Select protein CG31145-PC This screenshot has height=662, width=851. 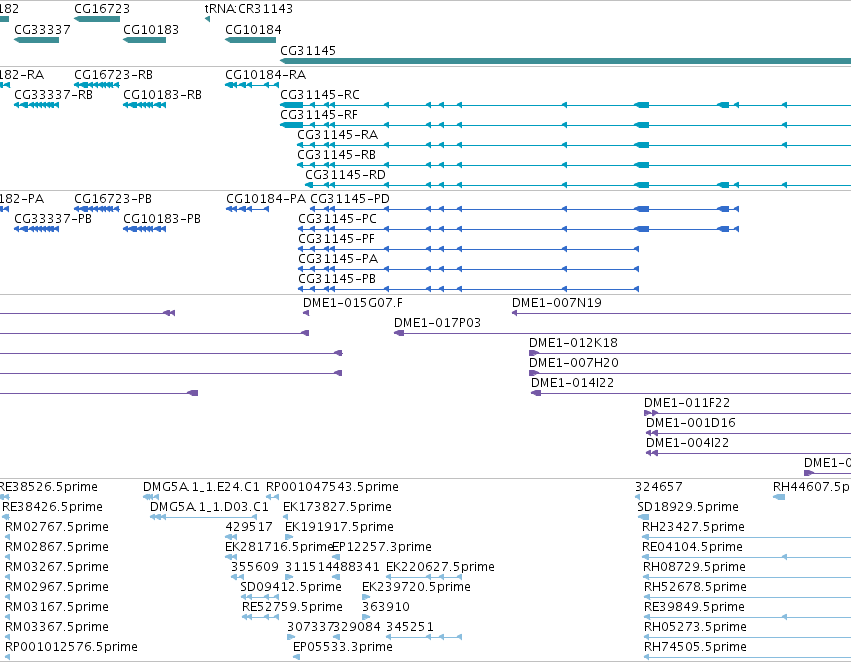click(337, 219)
